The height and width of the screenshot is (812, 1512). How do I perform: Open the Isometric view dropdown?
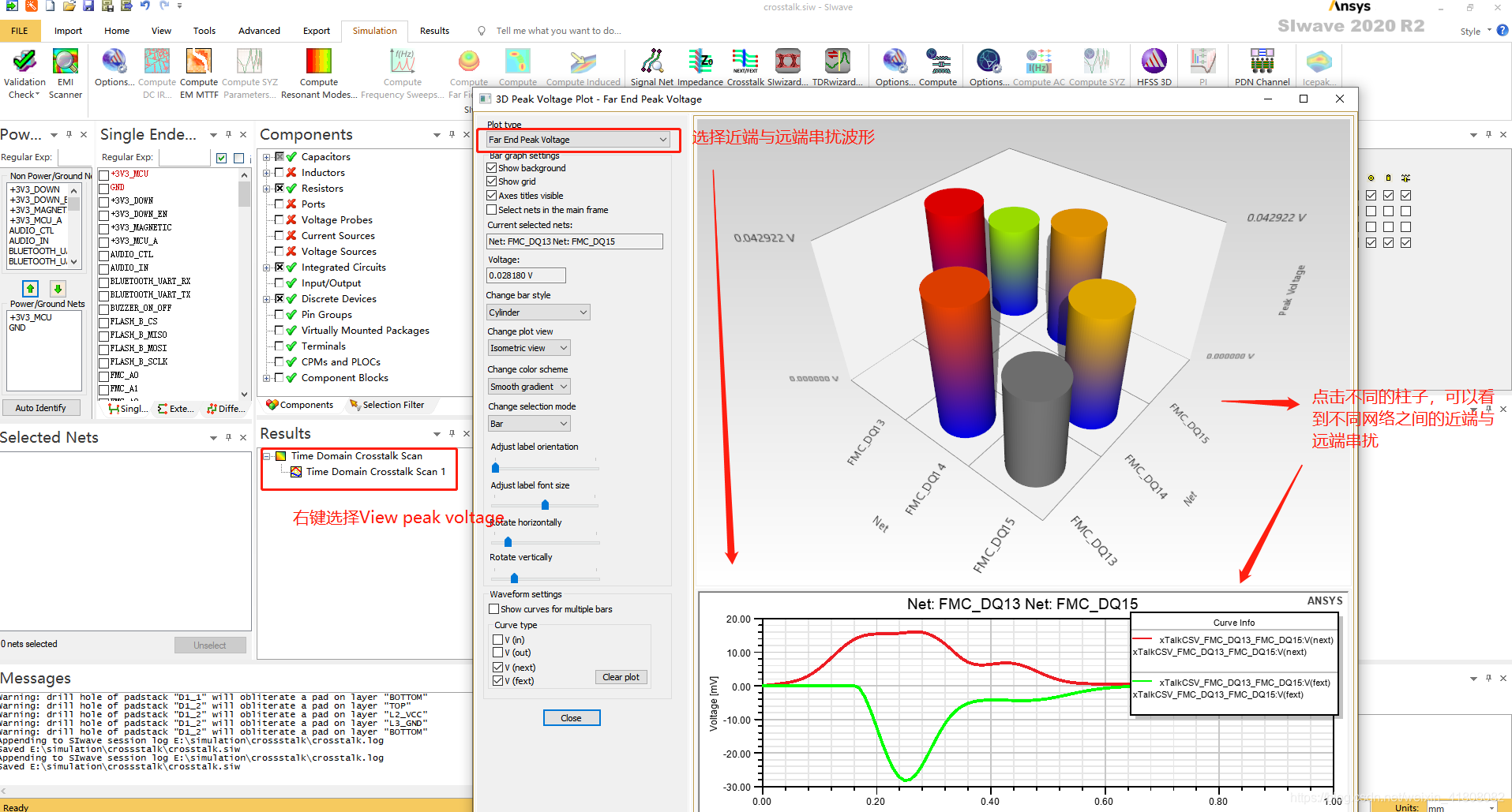529,348
